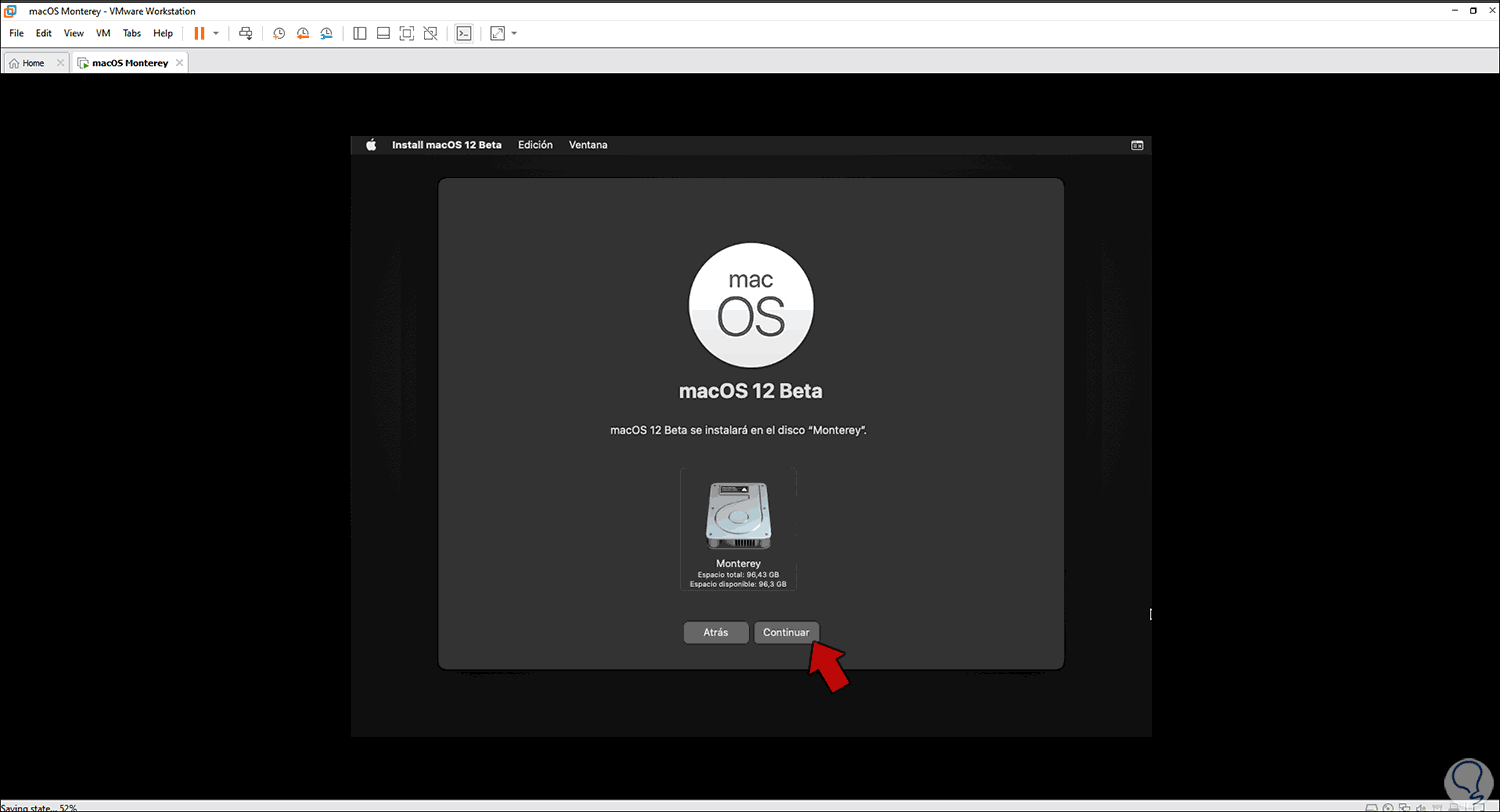1500x812 pixels.
Task: Close the macOS Monterey tab
Action: pos(180,63)
